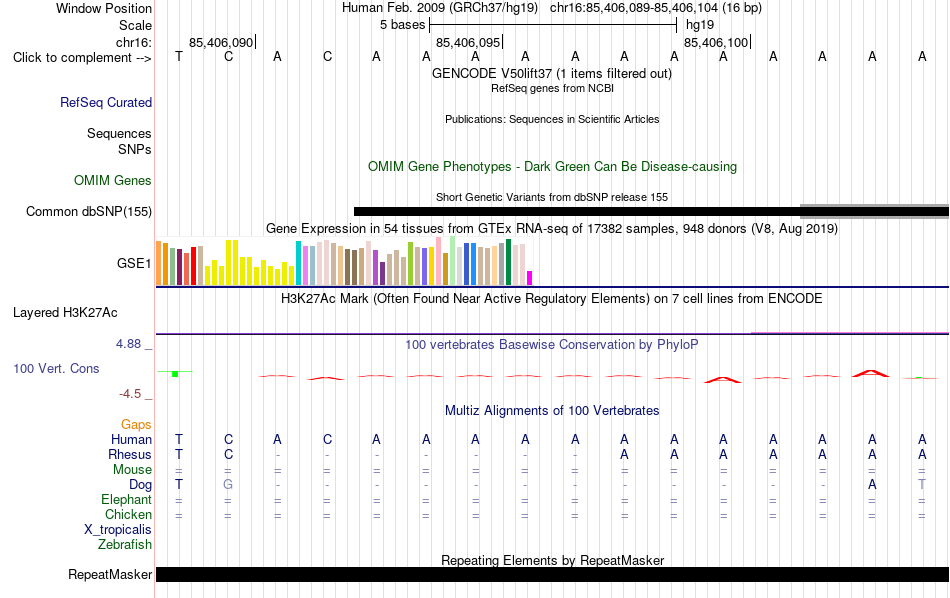This screenshot has width=950, height=598.
Task: Click the GENCODE V50lift37 track title
Action: click(x=552, y=73)
